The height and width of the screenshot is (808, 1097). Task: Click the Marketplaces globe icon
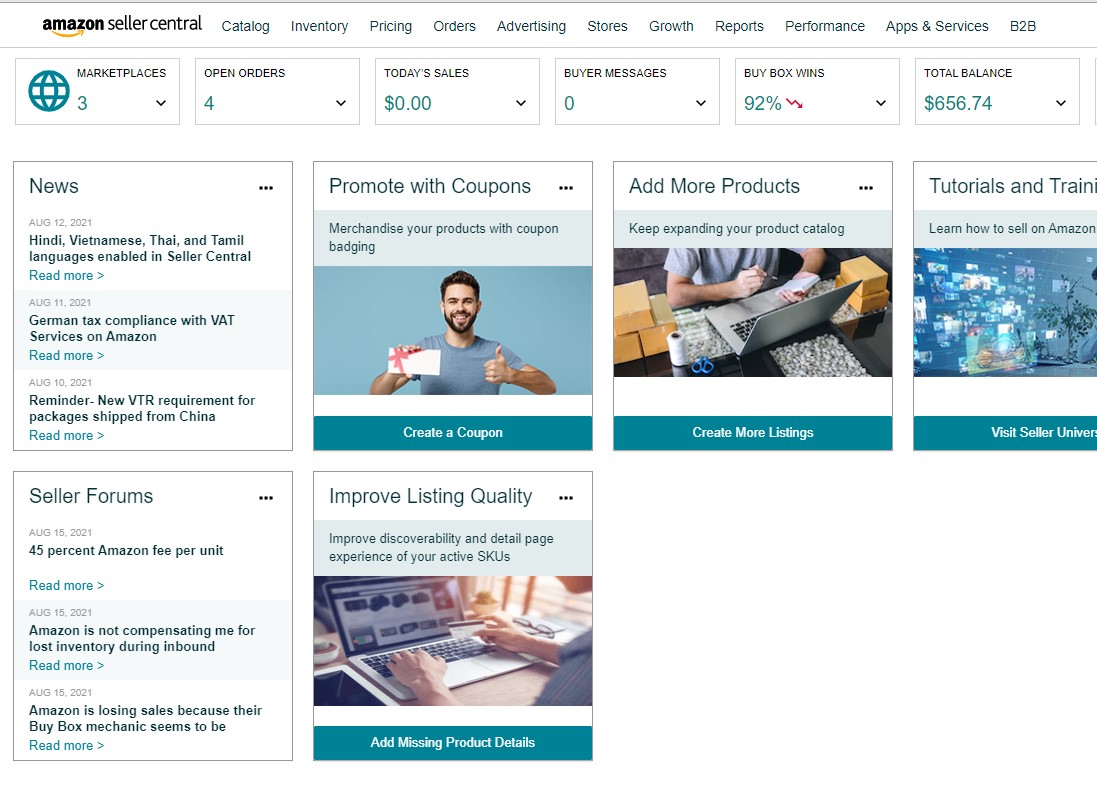click(49, 91)
